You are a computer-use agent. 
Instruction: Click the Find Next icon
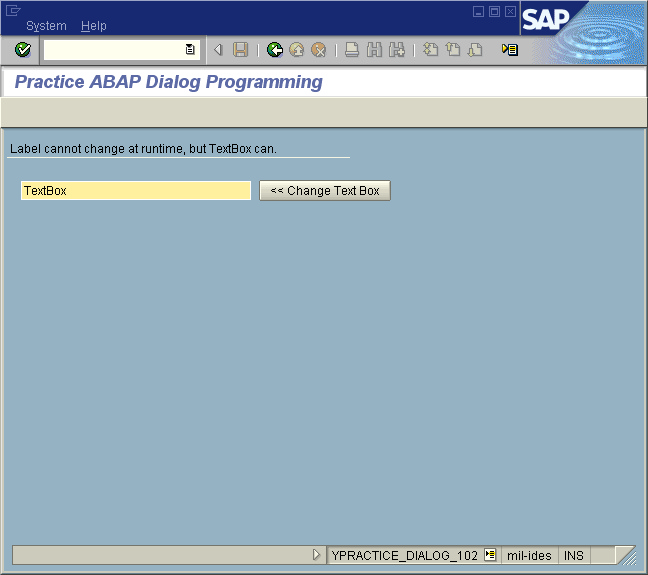click(397, 50)
